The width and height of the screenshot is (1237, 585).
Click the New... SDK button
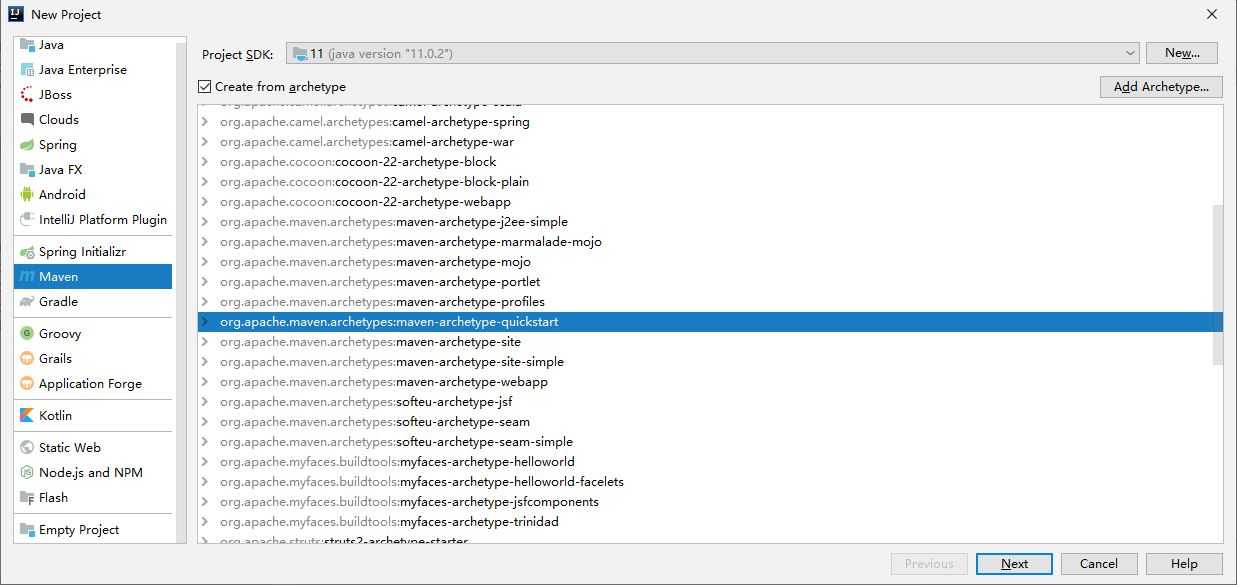tap(1182, 53)
